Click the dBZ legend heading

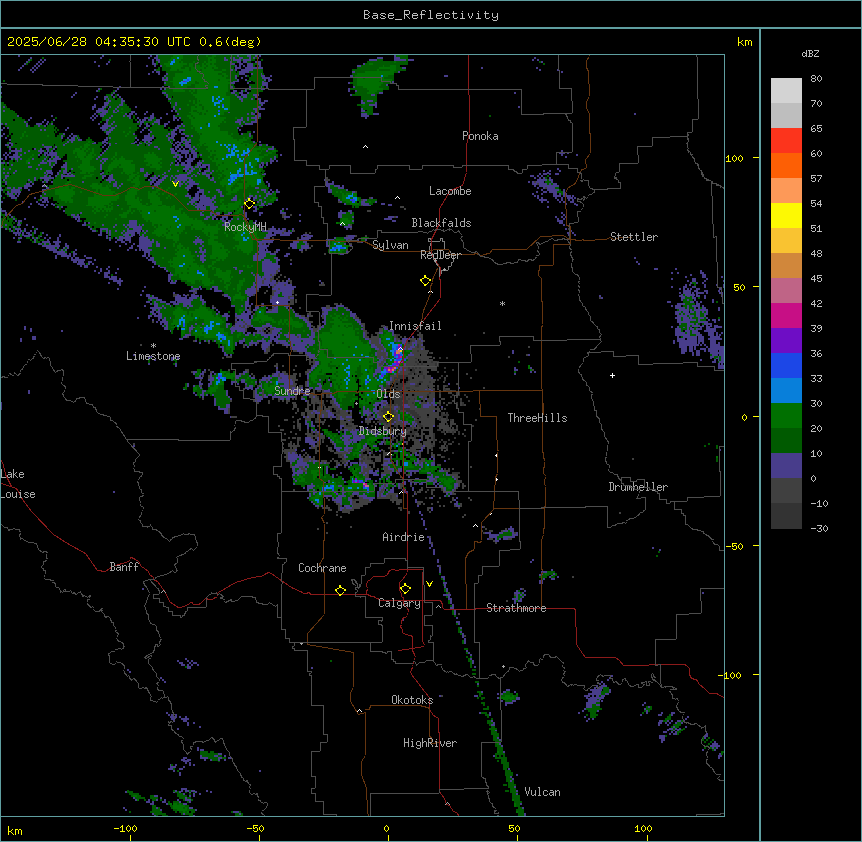click(x=810, y=54)
